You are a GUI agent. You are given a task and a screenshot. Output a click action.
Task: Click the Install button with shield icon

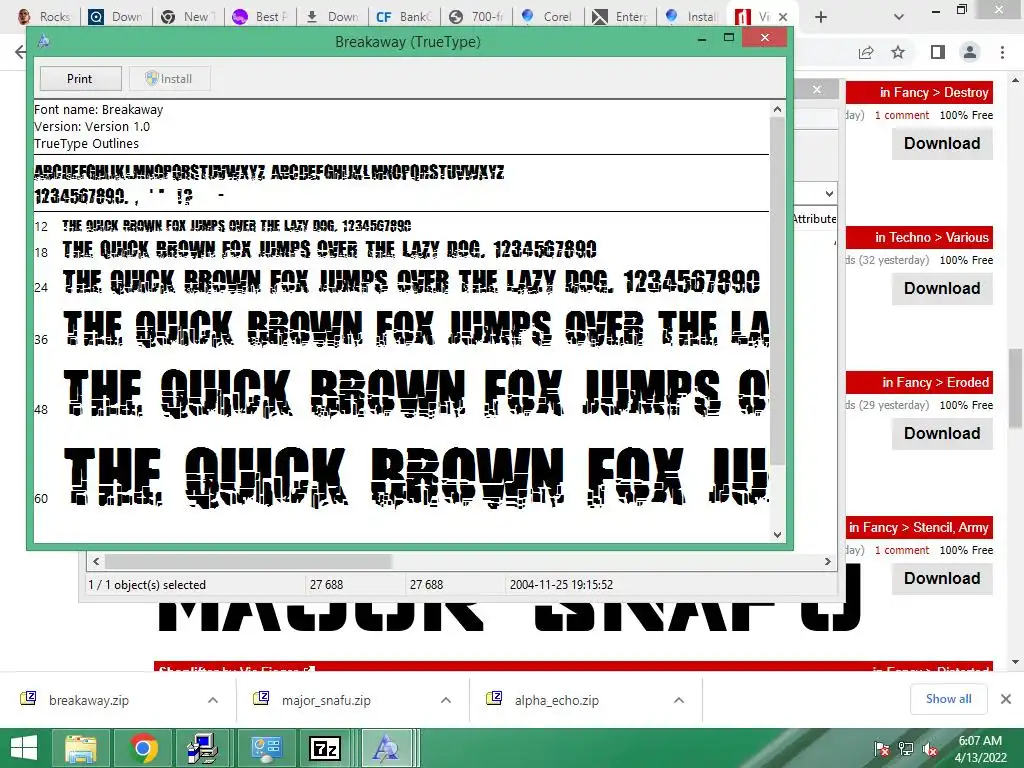point(169,78)
